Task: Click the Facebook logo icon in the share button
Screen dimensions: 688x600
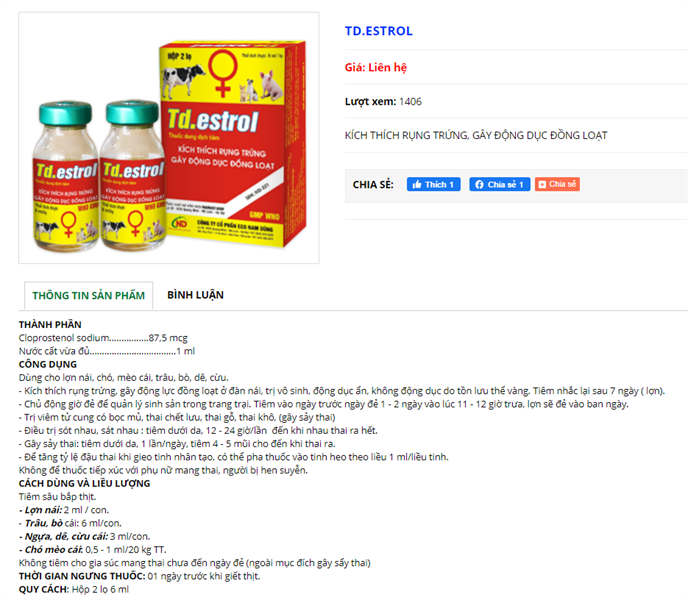Action: pyautogui.click(x=479, y=184)
